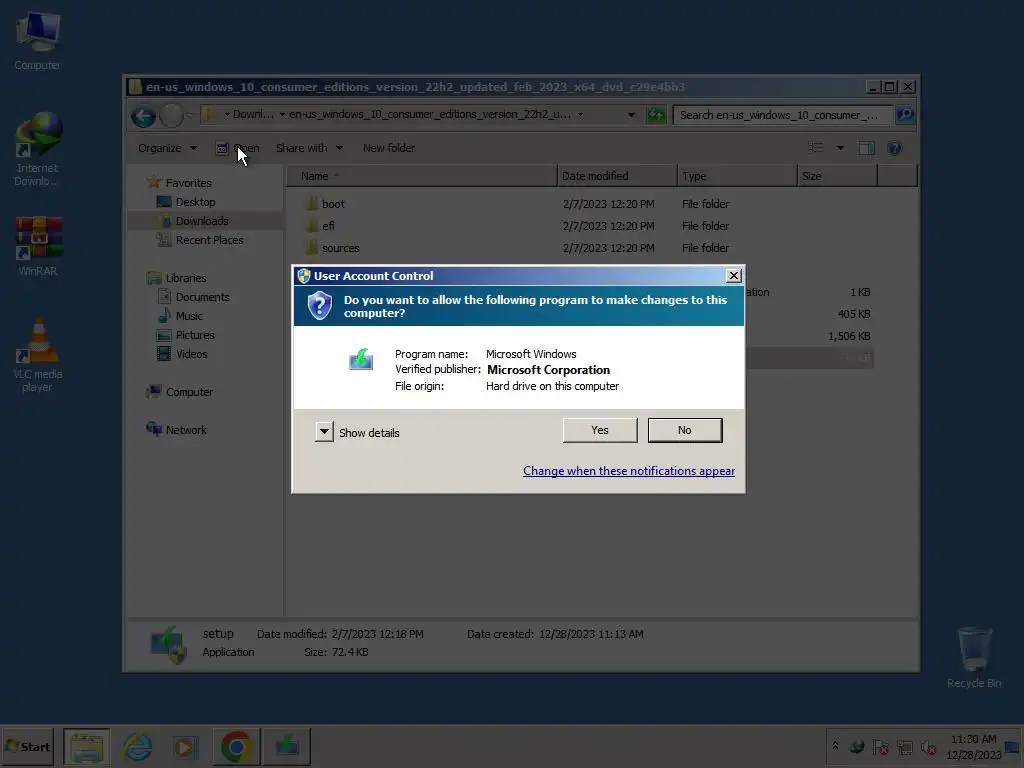Click Downl... segment in address bar
This screenshot has width=1024, height=768.
tap(253, 114)
